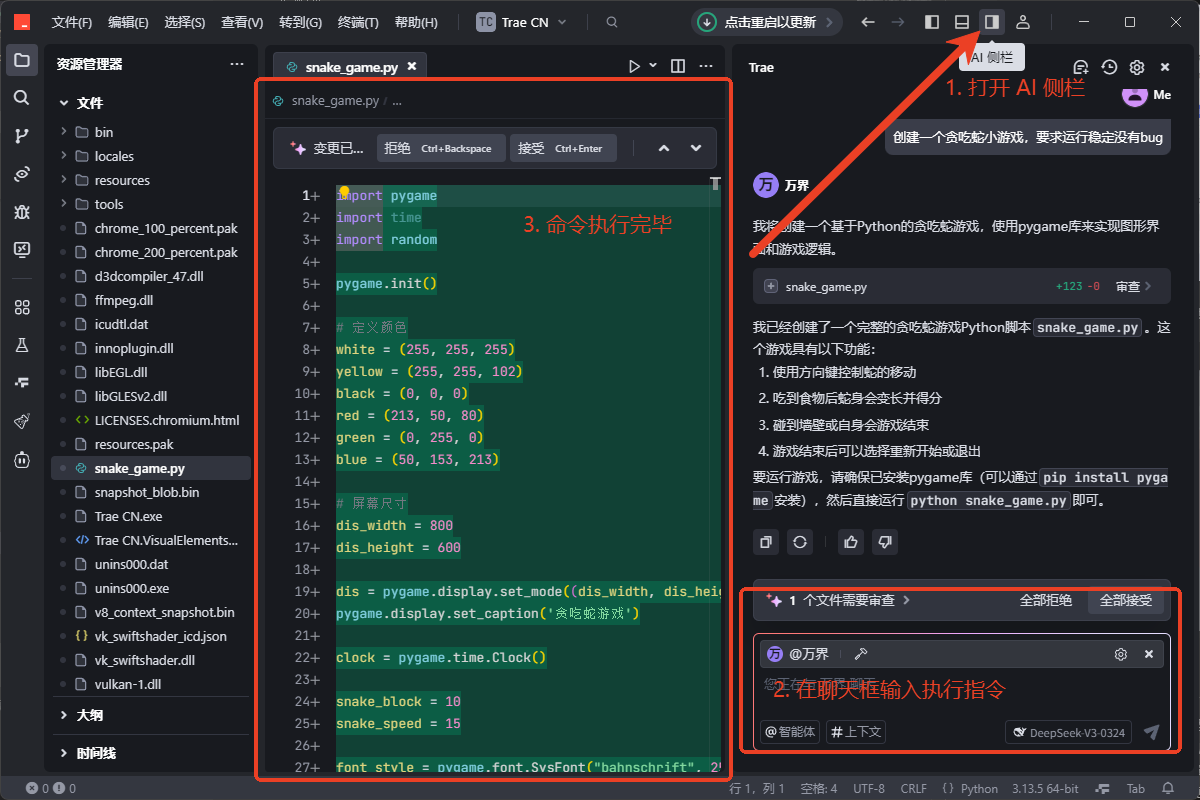Split the editor with split icon
This screenshot has width=1200, height=800.
point(678,66)
